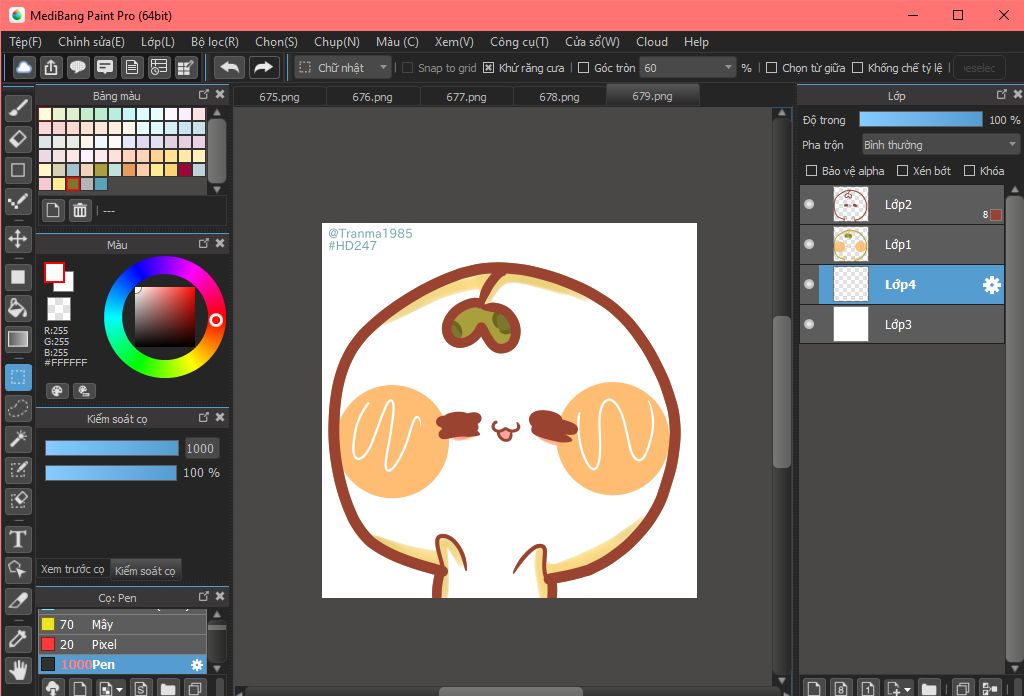Select the Magic Wand tool

(18, 439)
